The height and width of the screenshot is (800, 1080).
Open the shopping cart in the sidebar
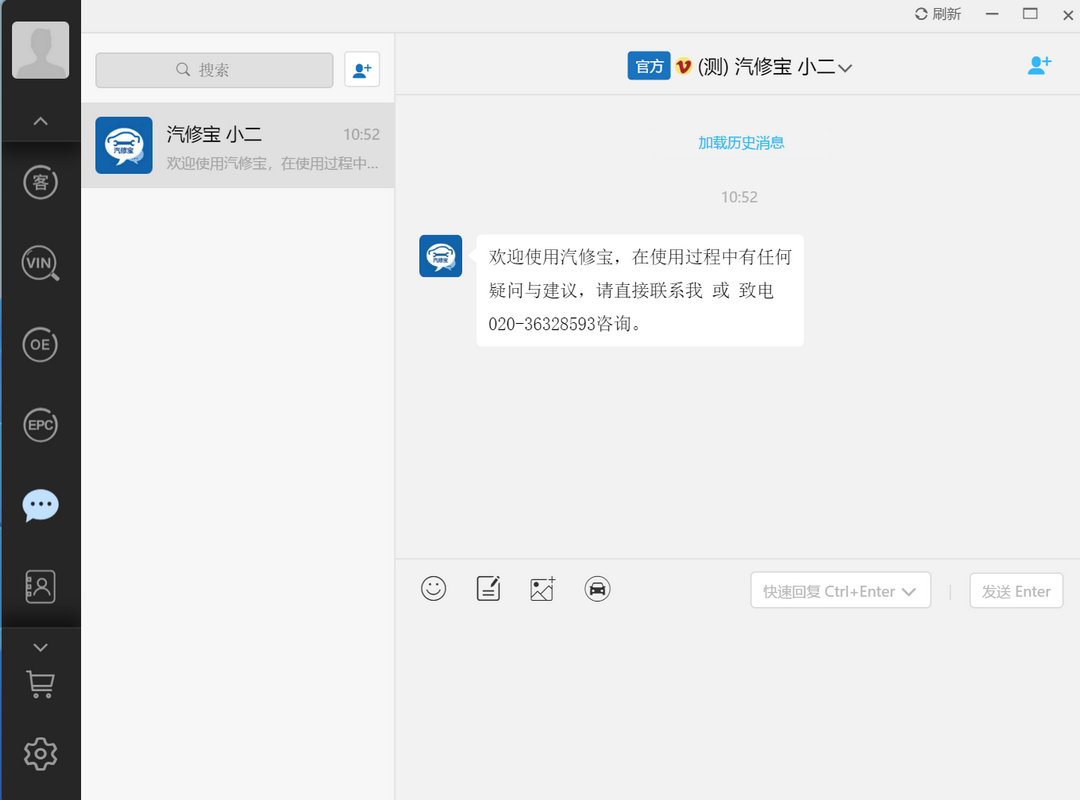coord(40,684)
